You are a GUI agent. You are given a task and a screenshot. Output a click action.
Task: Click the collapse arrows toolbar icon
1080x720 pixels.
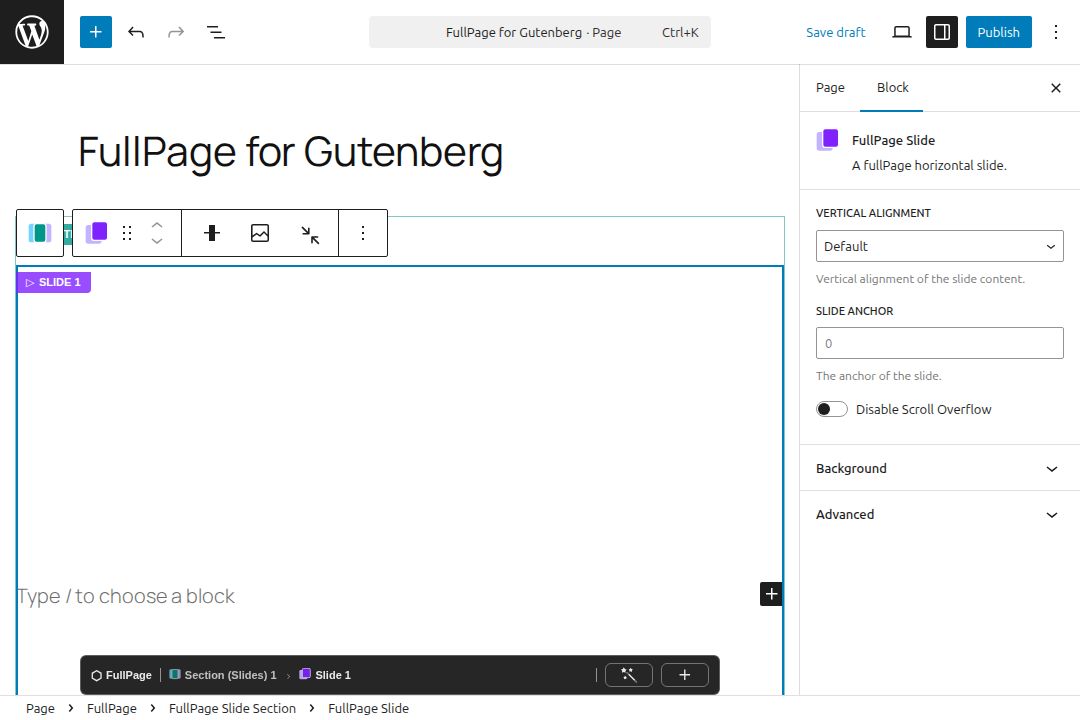pos(310,234)
